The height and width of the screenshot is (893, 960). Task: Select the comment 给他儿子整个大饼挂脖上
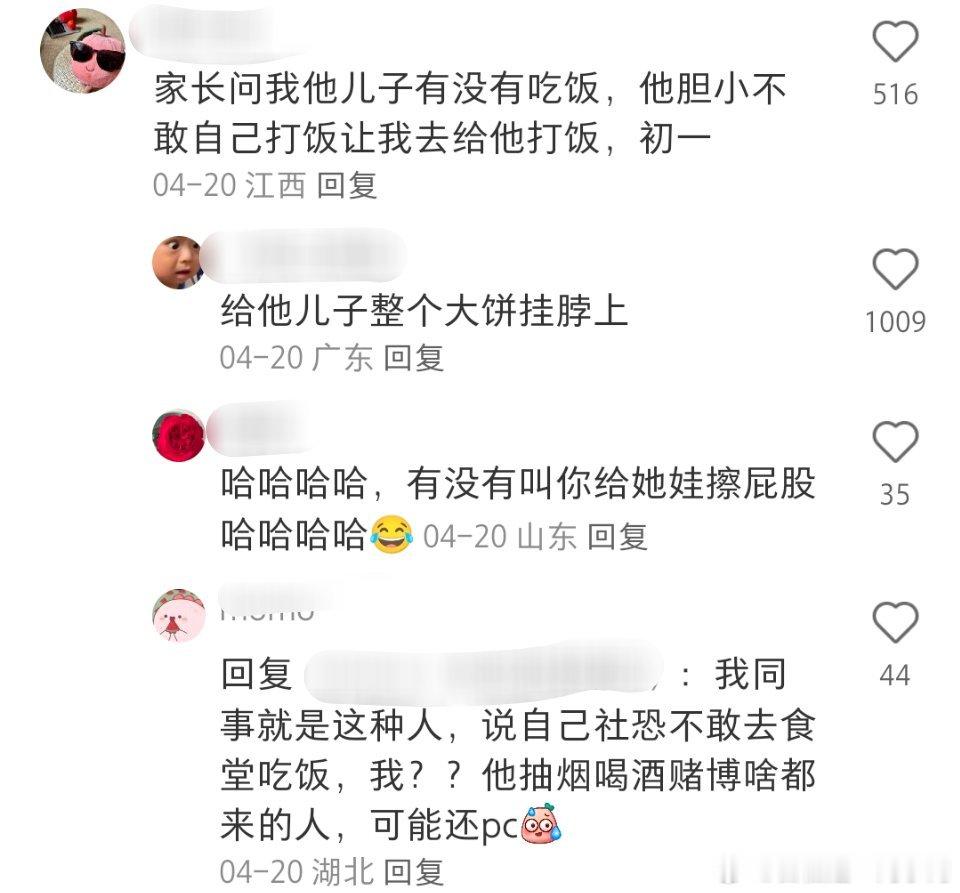424,310
